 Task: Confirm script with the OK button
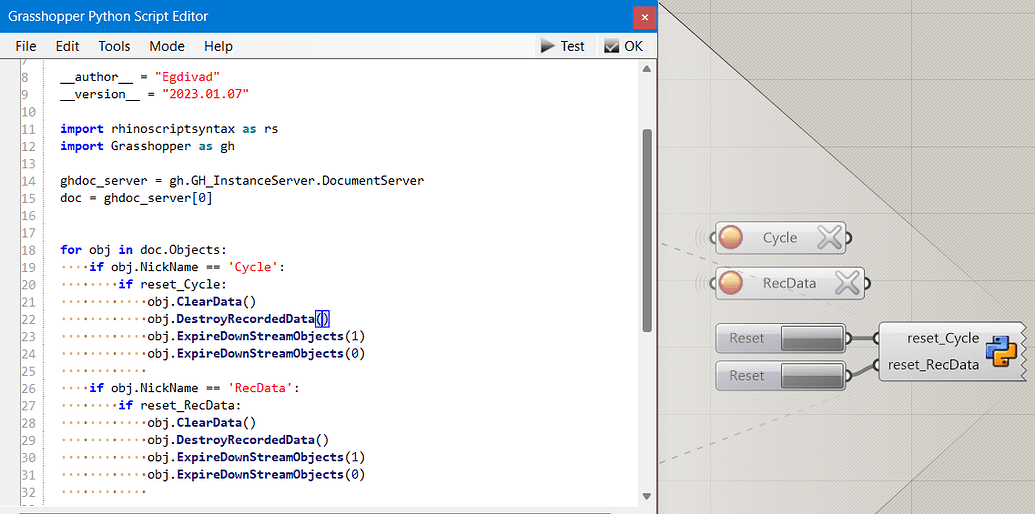[623, 46]
